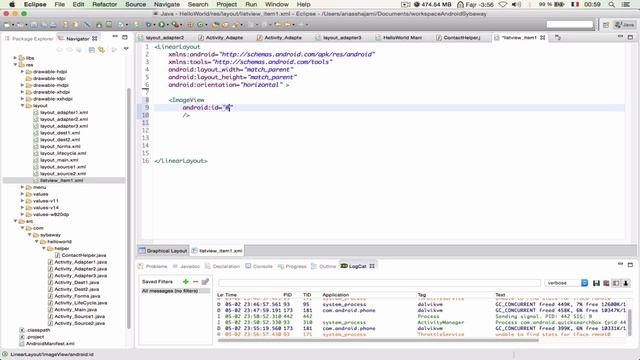Click the green Run button in toolbar
The height and width of the screenshot is (360, 640).
pos(162,25)
